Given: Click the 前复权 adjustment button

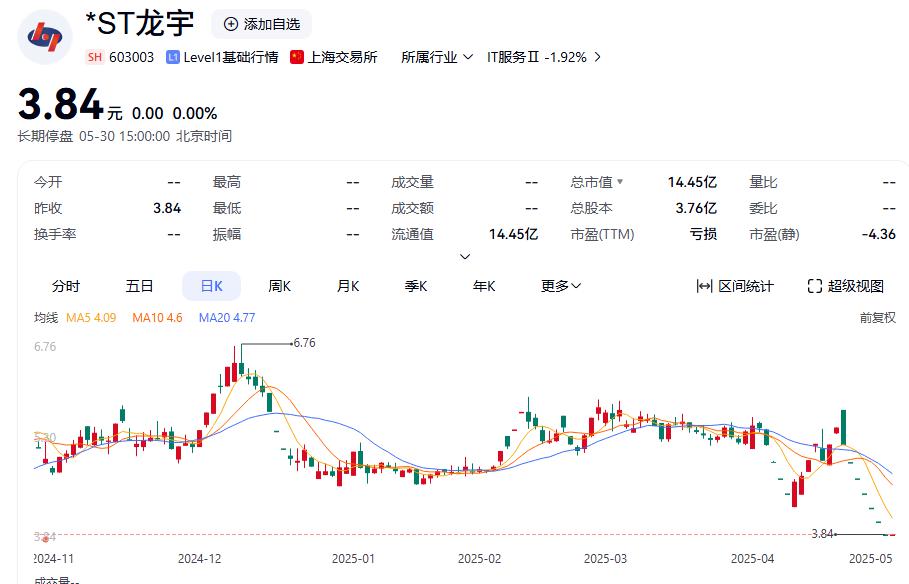Looking at the screenshot, I should 877,318.
